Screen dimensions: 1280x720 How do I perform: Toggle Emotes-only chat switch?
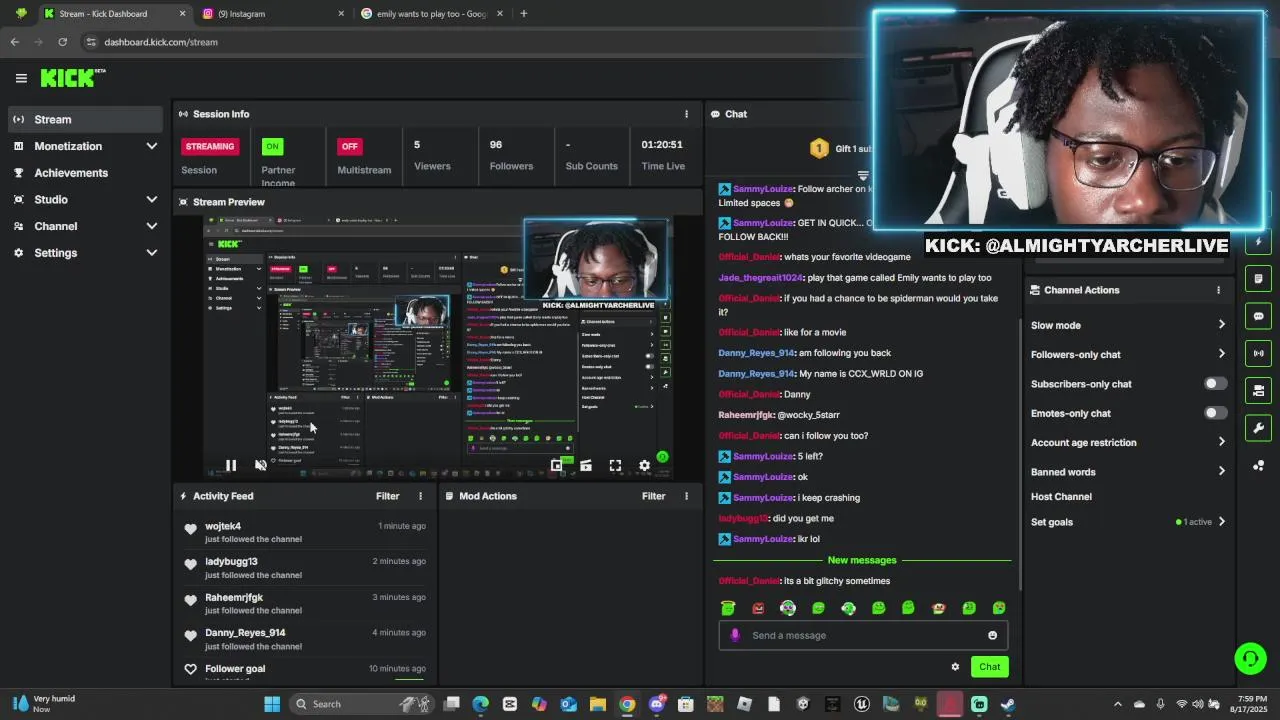[1215, 413]
